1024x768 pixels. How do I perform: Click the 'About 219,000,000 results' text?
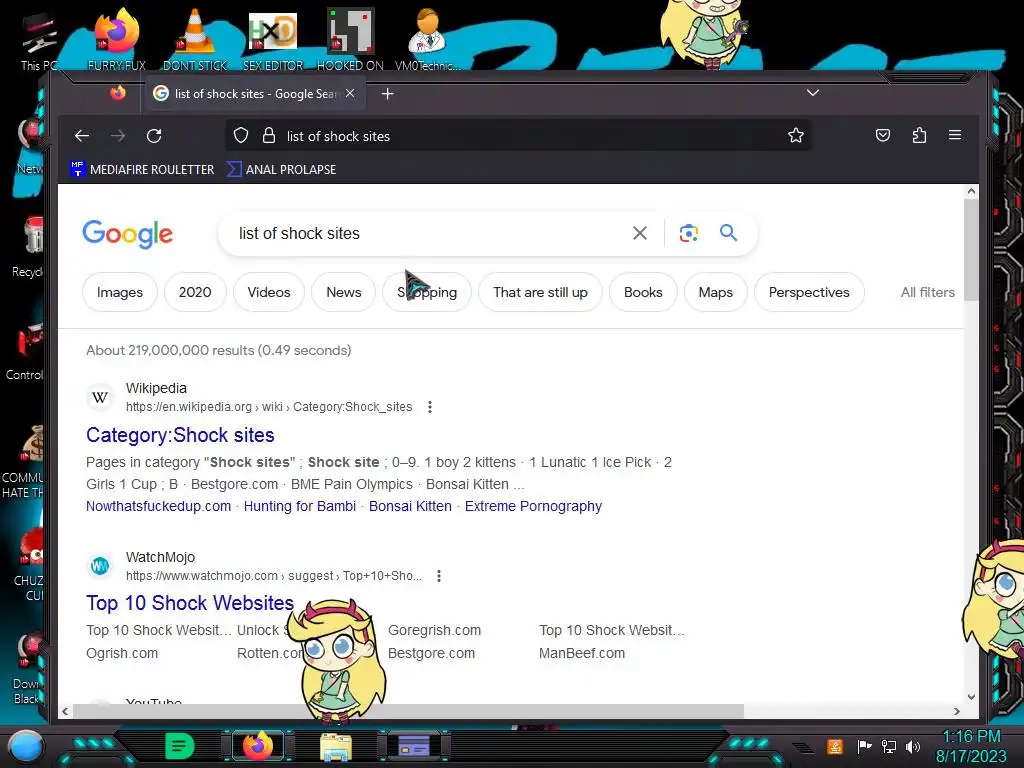pos(219,350)
